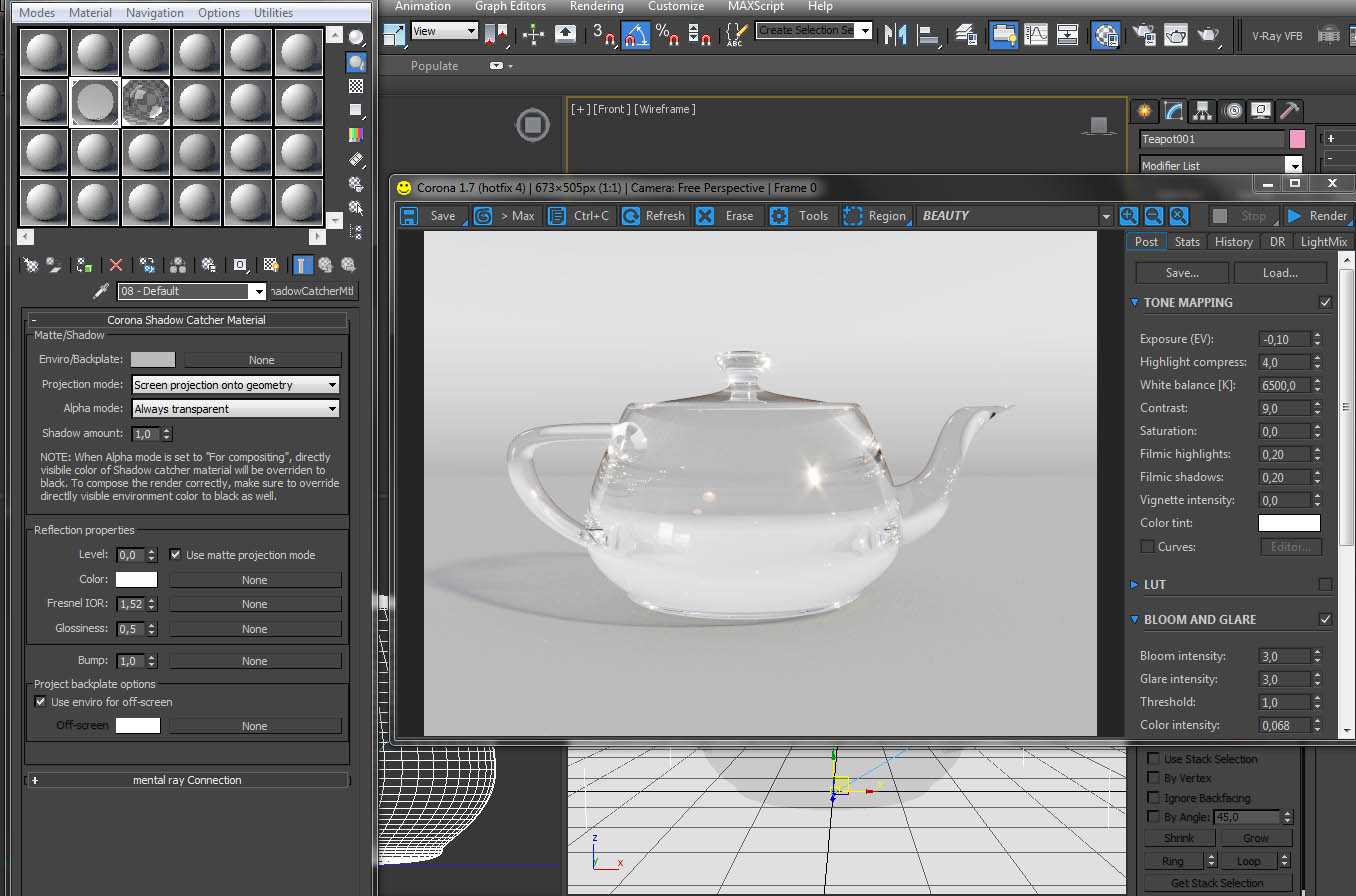Uncheck Use enviro for off-screen
Screen dimensions: 1356x896
click(41, 702)
